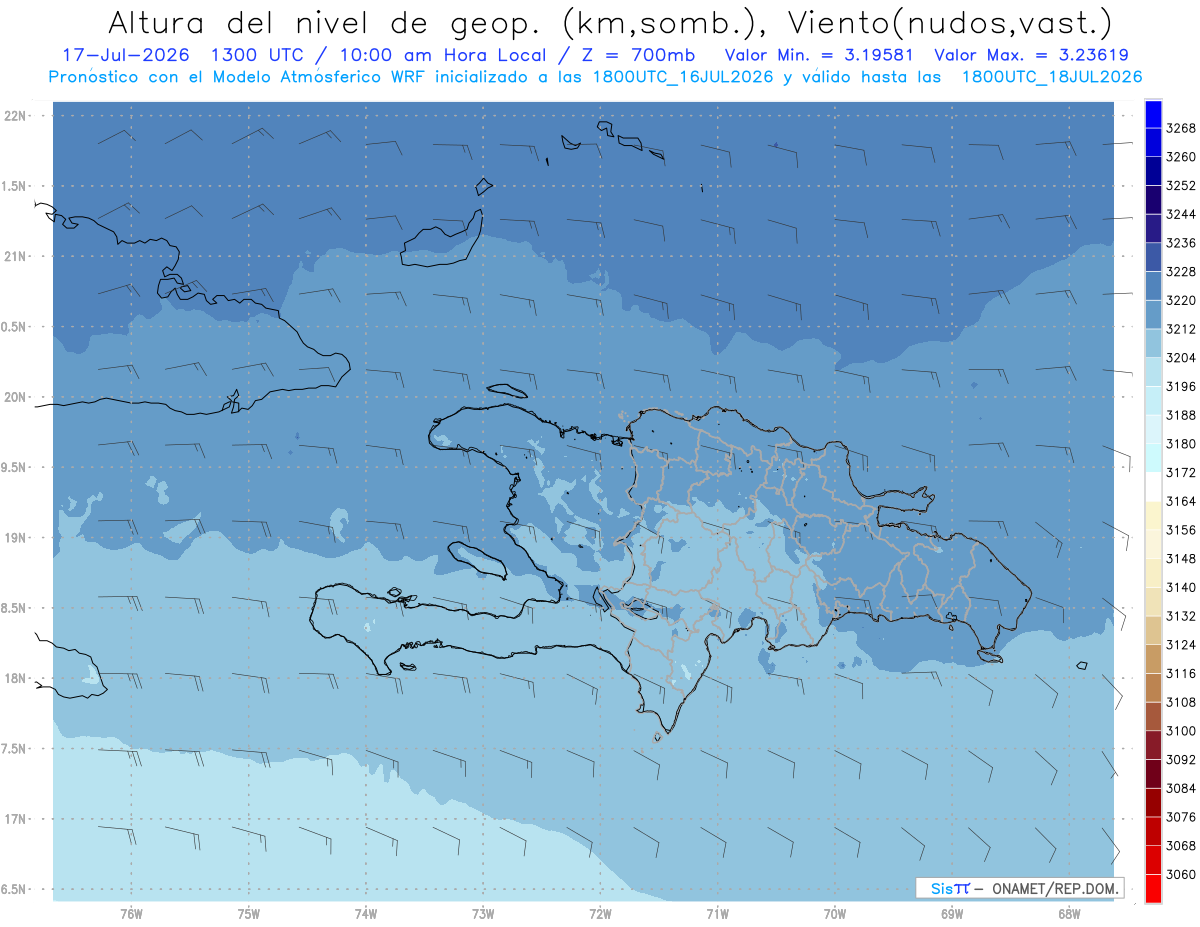Click the 8.5N latitude axis label
This screenshot has width=1200, height=927.
[x=15, y=608]
